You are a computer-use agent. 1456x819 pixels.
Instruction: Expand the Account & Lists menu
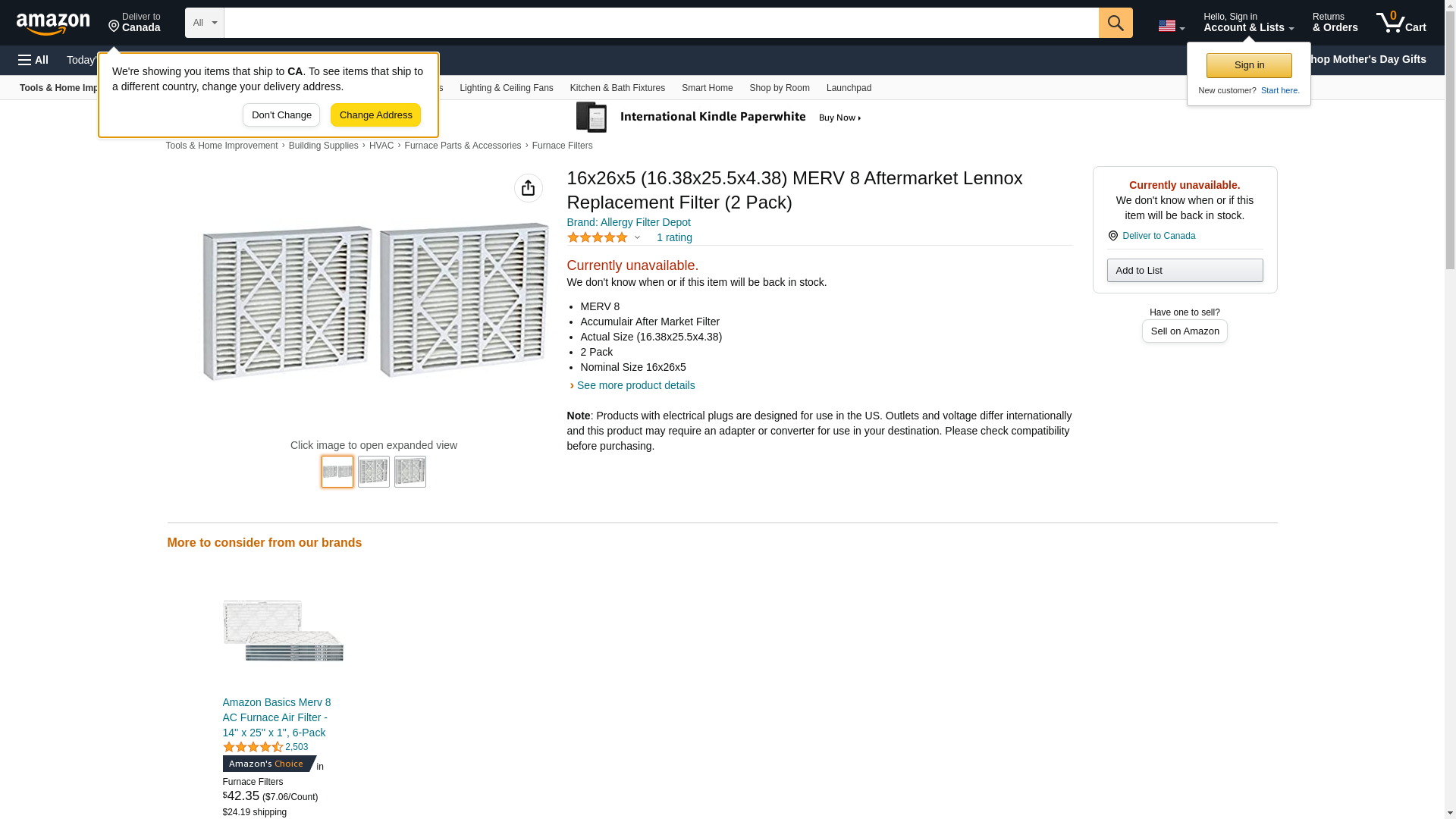coord(1247,23)
